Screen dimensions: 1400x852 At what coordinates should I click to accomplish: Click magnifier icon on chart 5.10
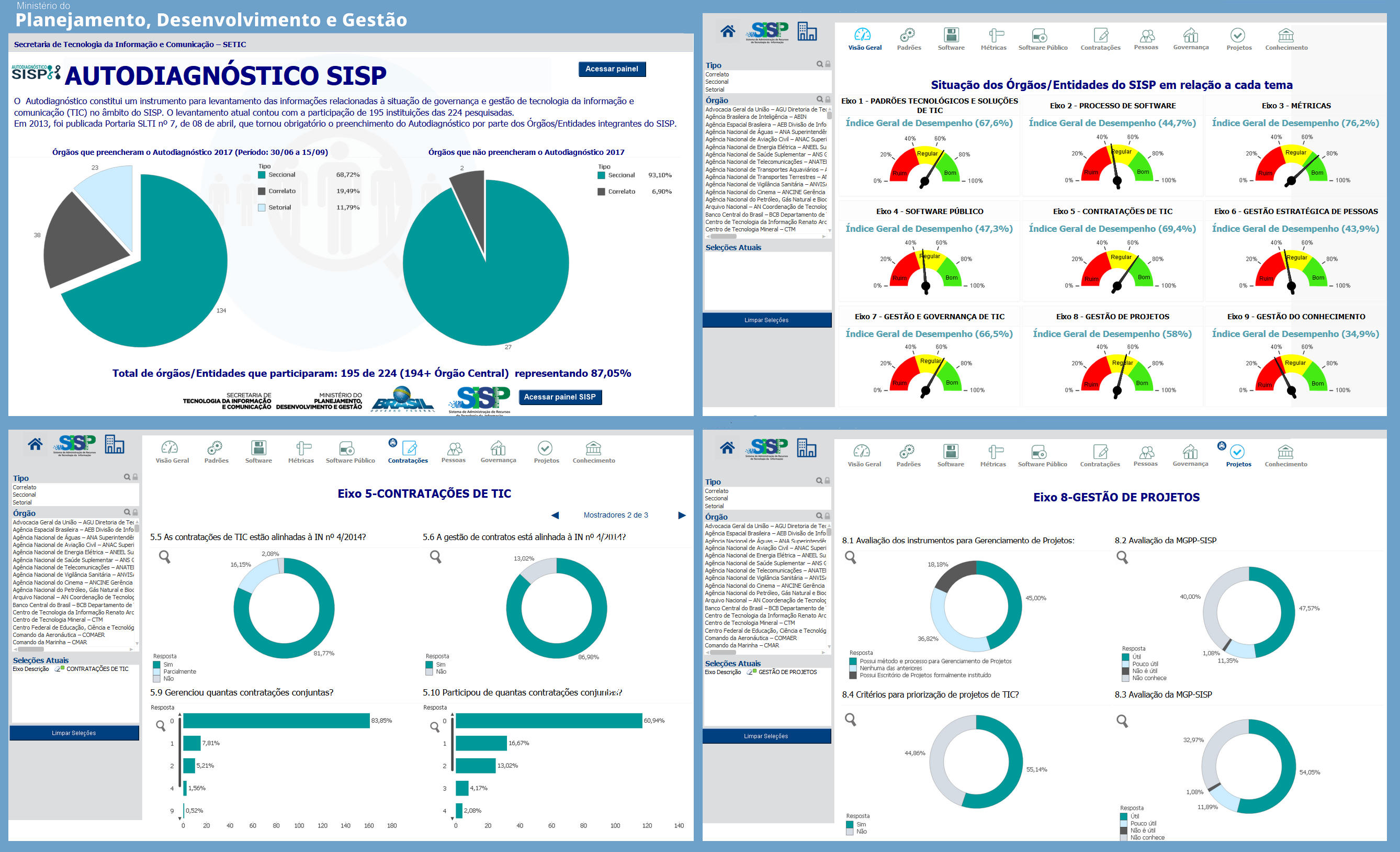[435, 726]
